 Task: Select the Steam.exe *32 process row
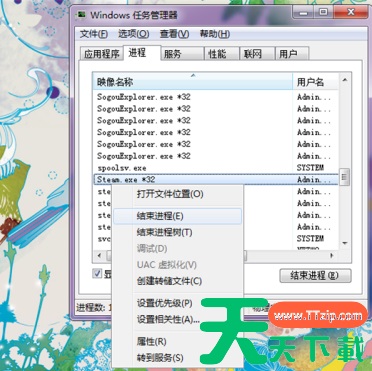(215, 179)
